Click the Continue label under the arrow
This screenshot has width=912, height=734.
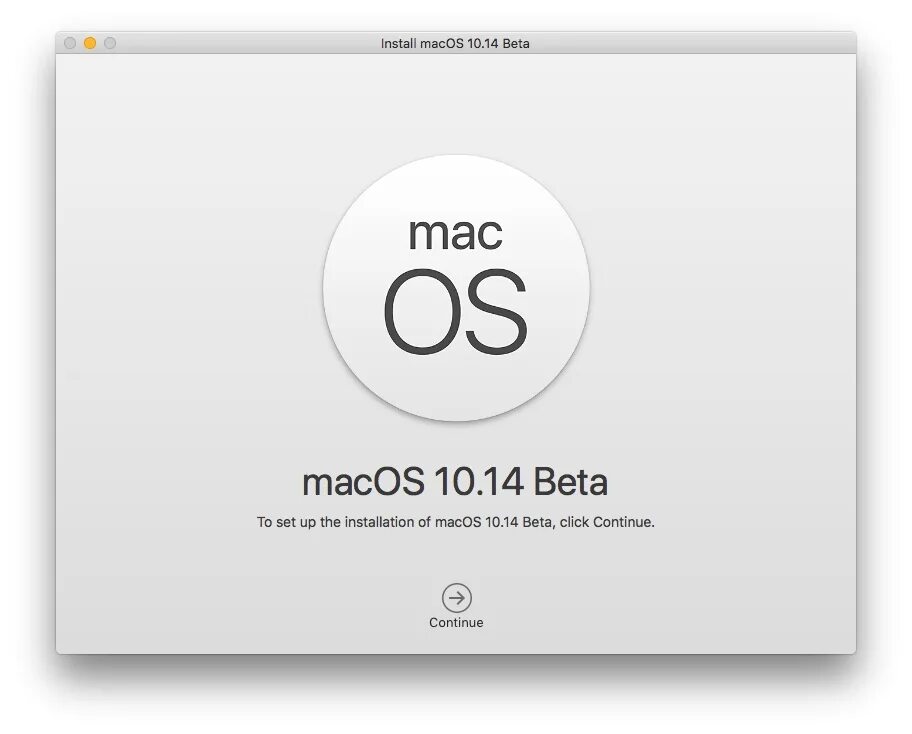pos(456,622)
